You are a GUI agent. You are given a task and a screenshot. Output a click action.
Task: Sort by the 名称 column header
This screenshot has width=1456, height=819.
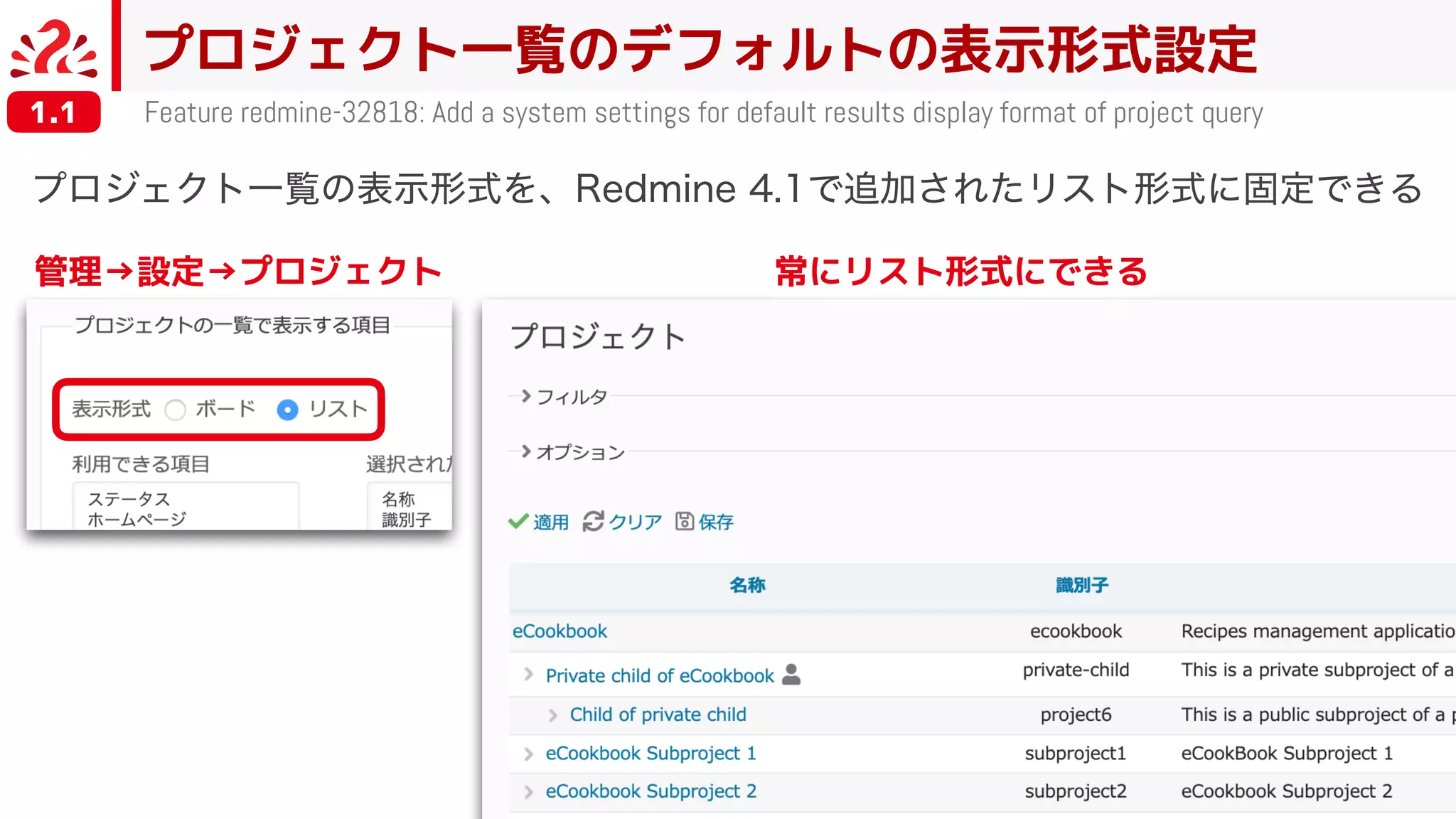[747, 585]
